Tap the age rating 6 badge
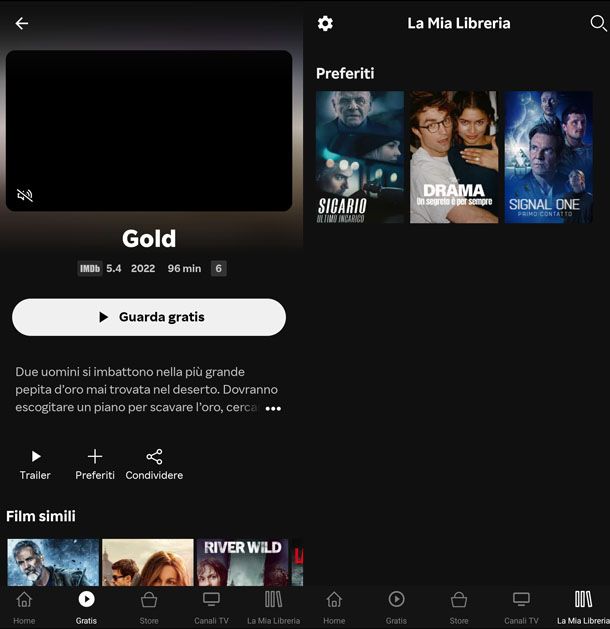This screenshot has width=610, height=629. point(219,268)
